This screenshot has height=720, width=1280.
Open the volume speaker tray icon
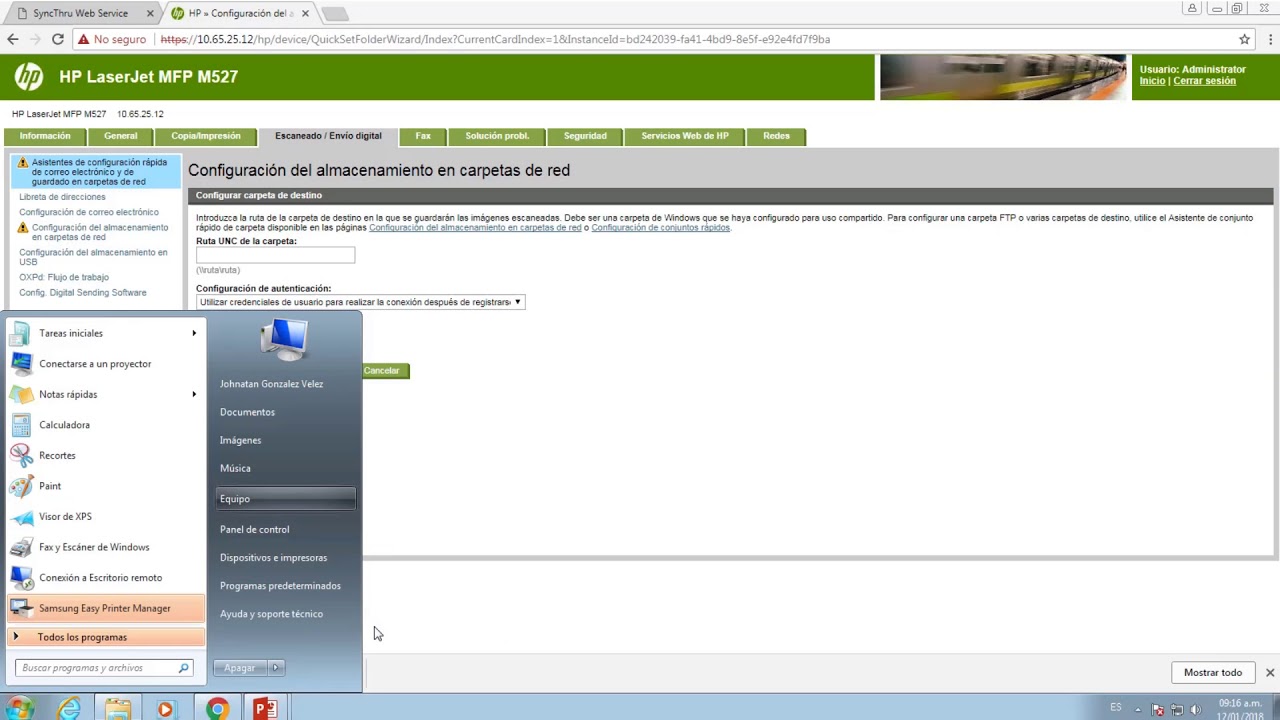(x=1194, y=710)
